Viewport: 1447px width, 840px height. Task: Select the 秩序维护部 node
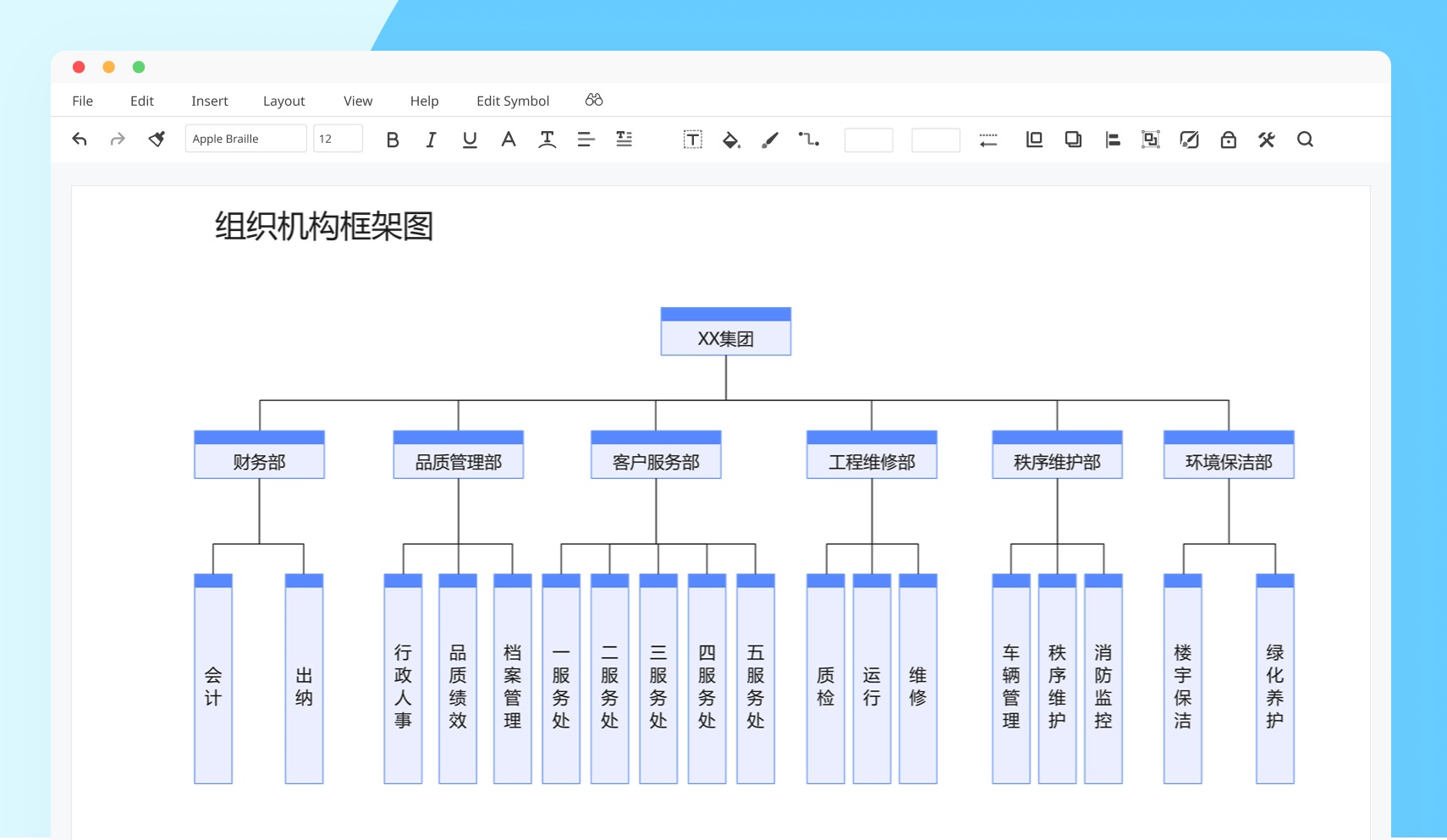(x=1058, y=455)
